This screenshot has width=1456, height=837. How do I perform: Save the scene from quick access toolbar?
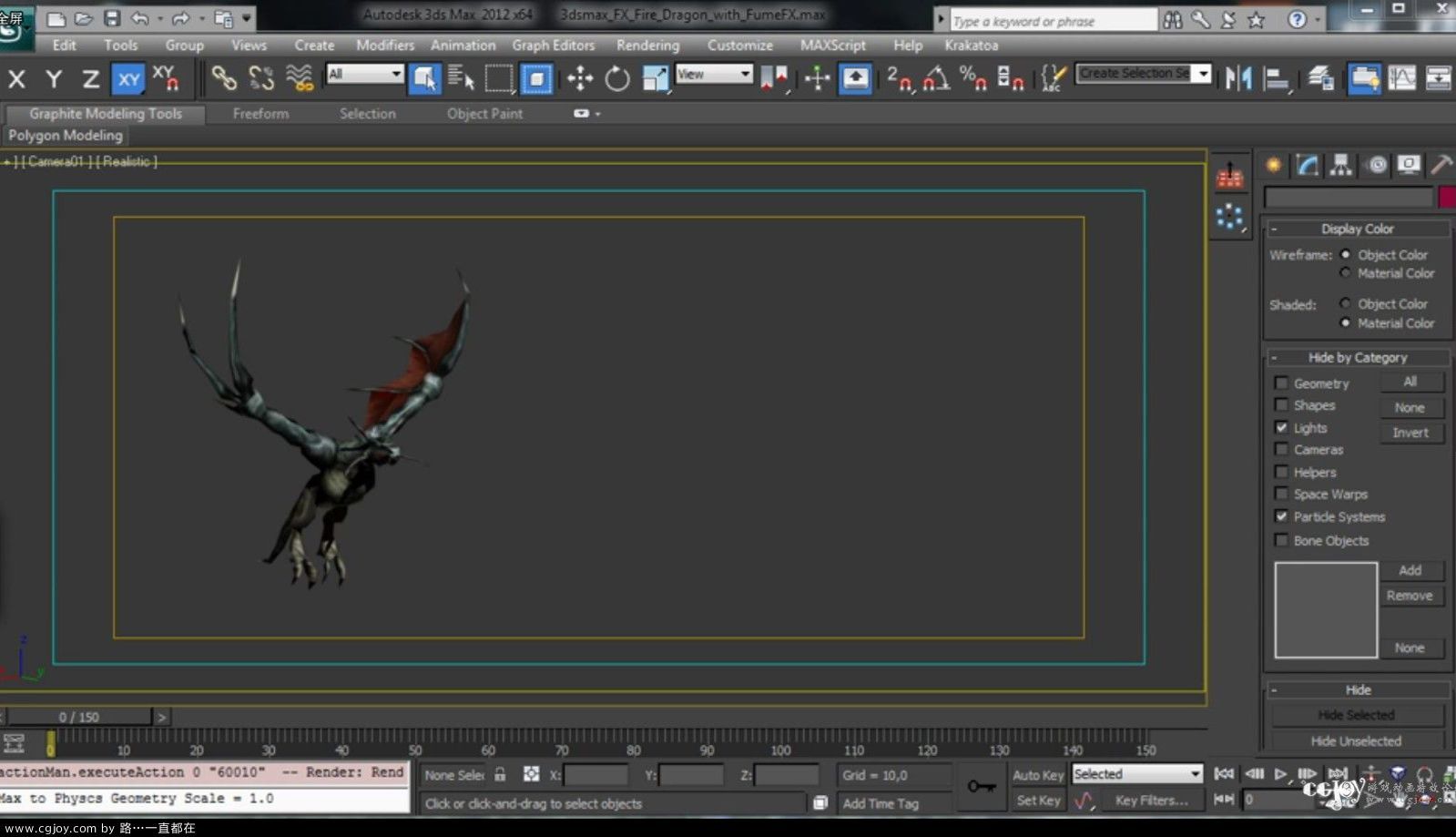112,18
